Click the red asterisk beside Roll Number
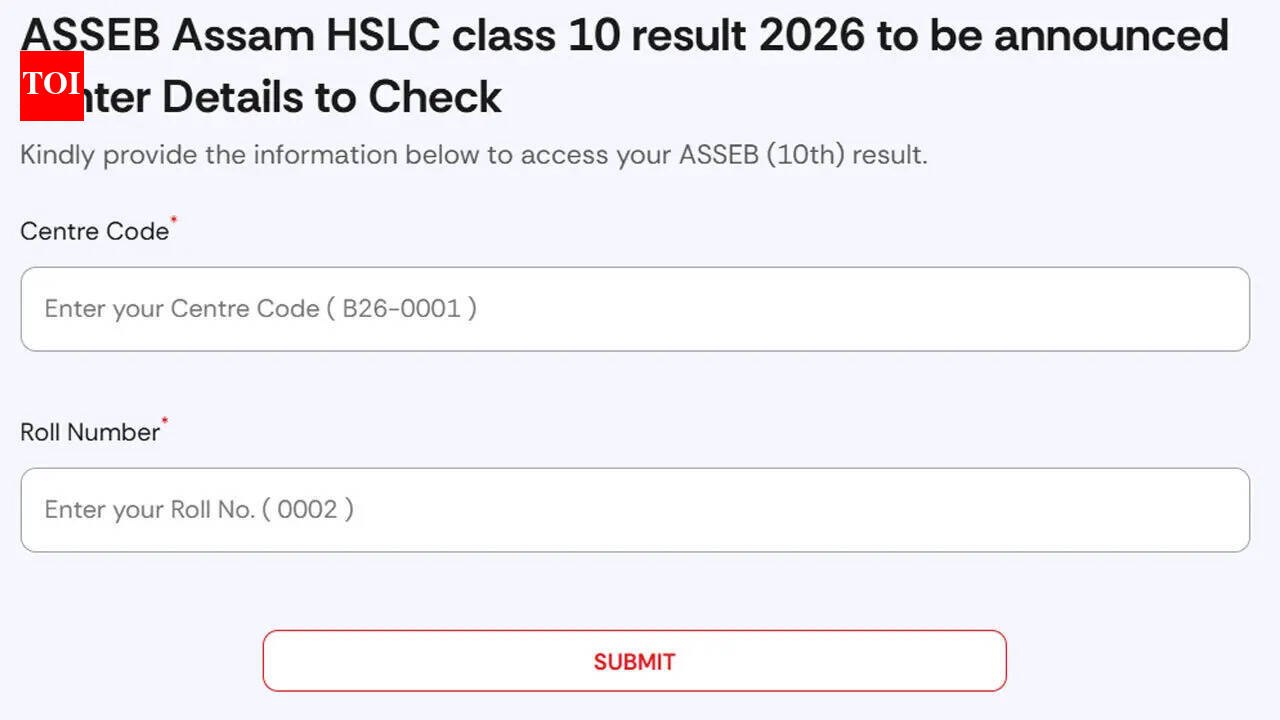1280x720 pixels. point(165,421)
